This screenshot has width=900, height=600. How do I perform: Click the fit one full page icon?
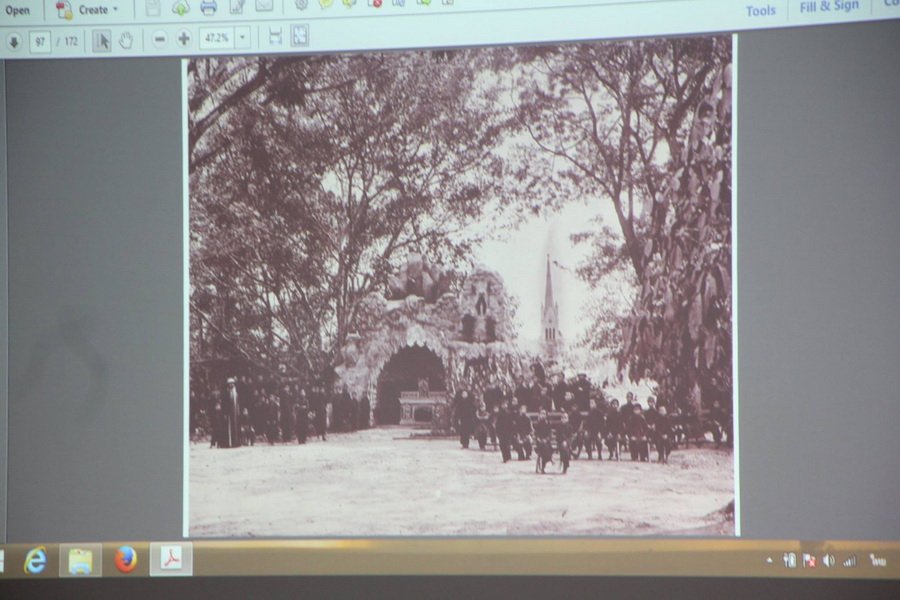pos(300,36)
